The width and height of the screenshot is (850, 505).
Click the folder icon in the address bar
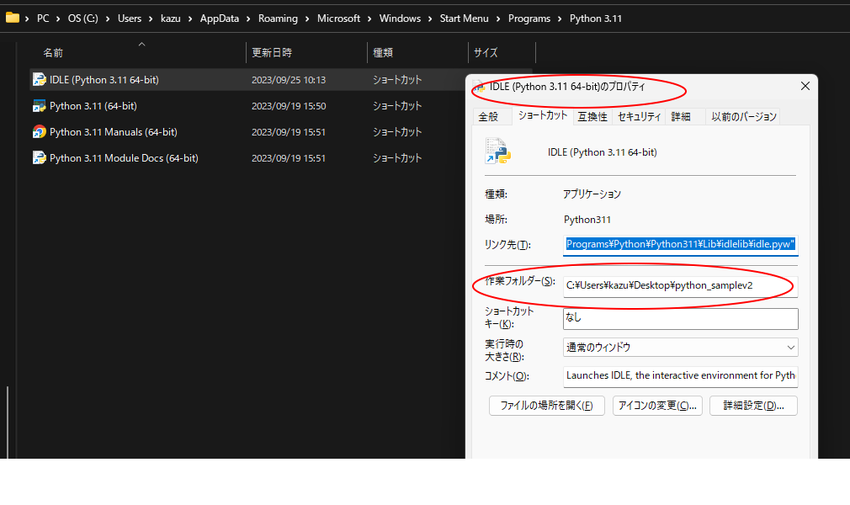[x=12, y=18]
